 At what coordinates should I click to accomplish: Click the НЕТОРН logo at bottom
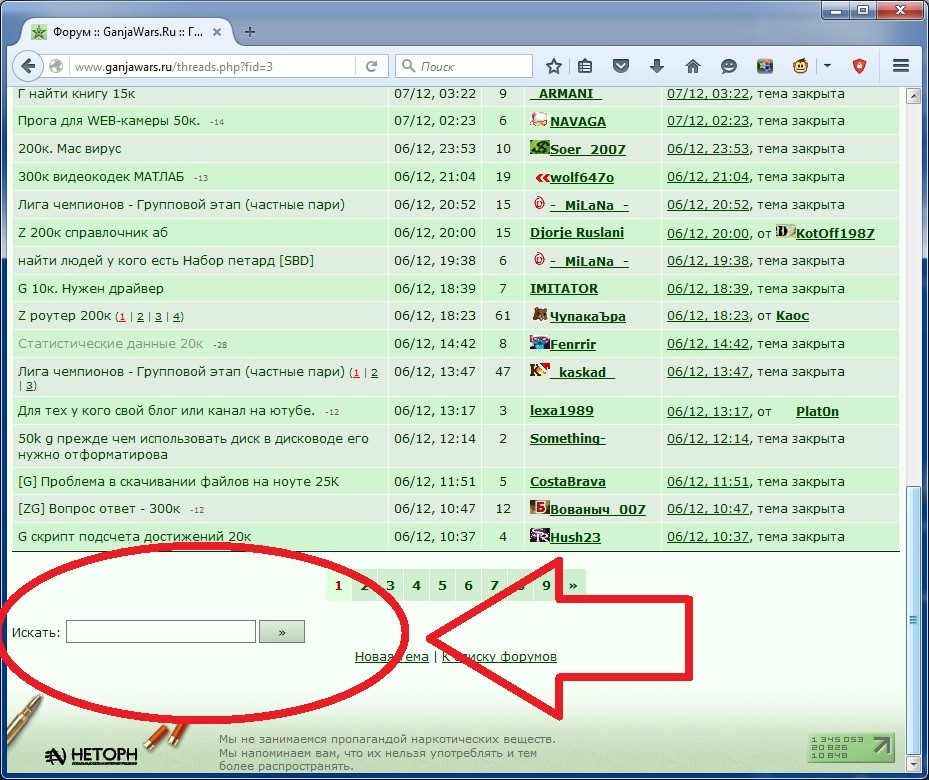(x=91, y=755)
